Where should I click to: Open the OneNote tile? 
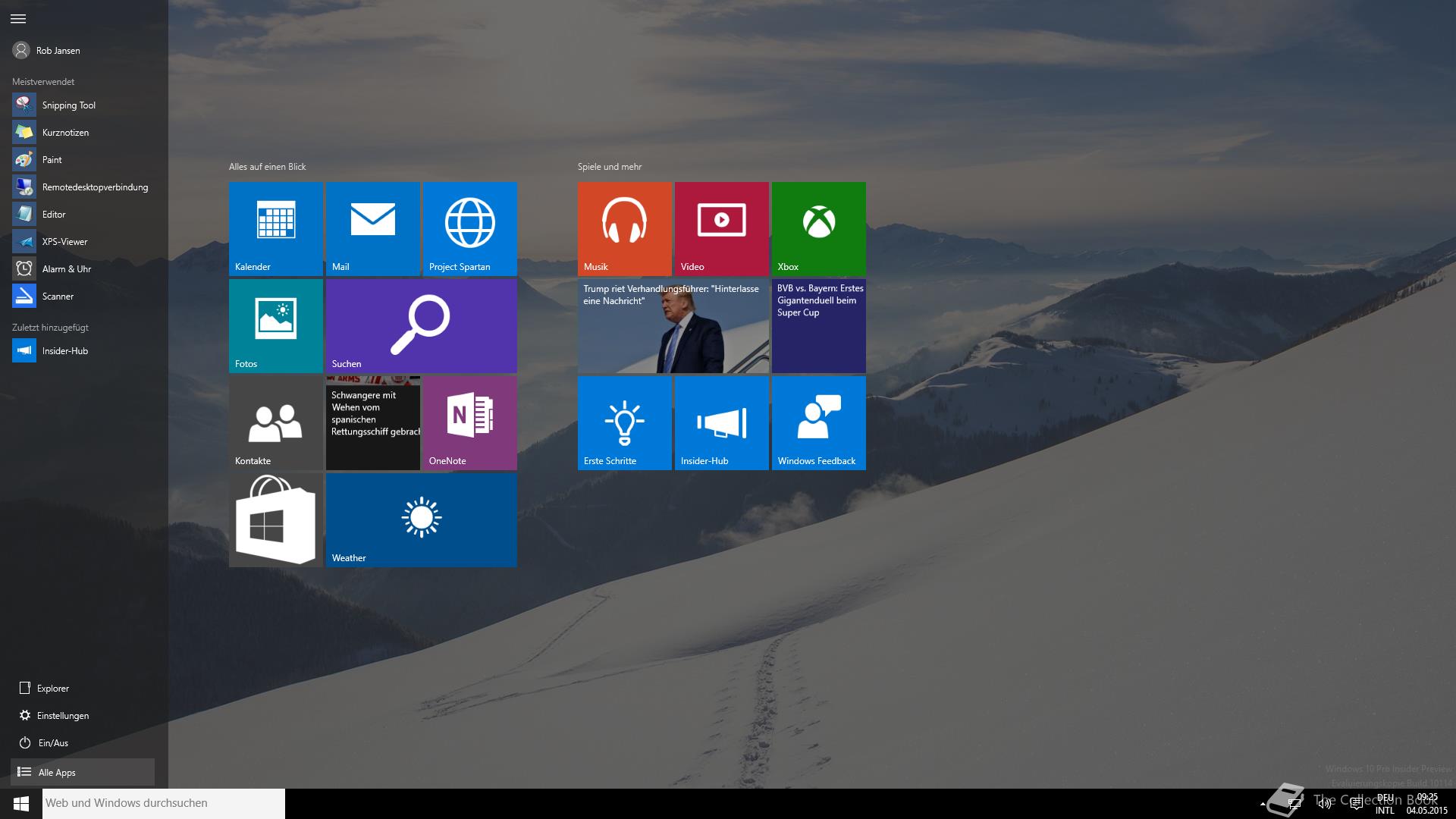[x=469, y=422]
